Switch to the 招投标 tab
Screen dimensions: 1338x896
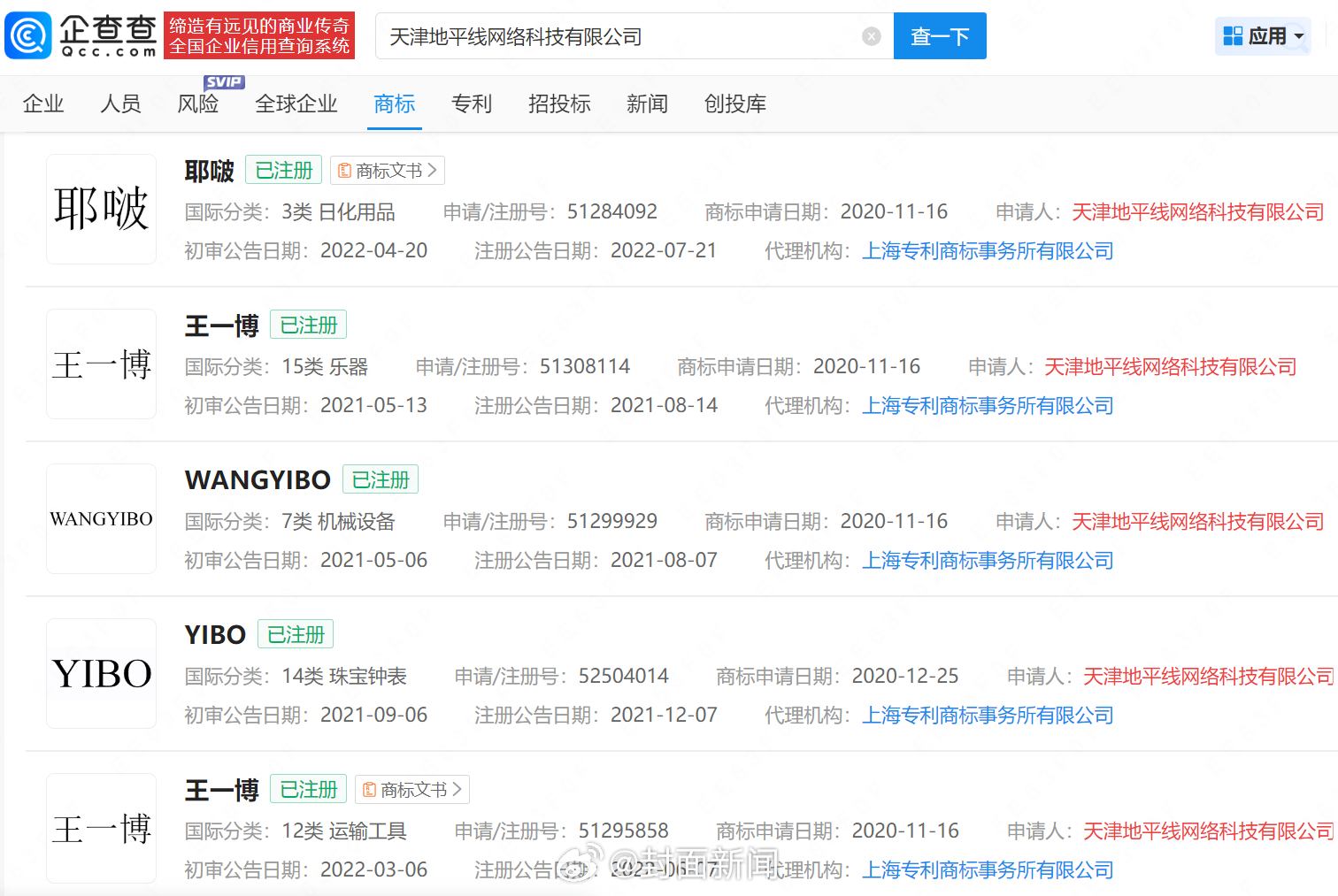click(x=559, y=103)
